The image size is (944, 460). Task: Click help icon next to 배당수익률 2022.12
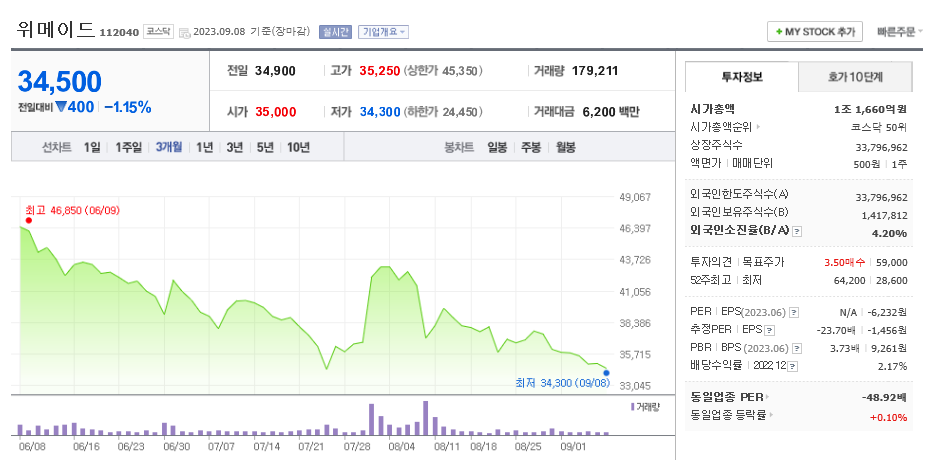tap(793, 366)
